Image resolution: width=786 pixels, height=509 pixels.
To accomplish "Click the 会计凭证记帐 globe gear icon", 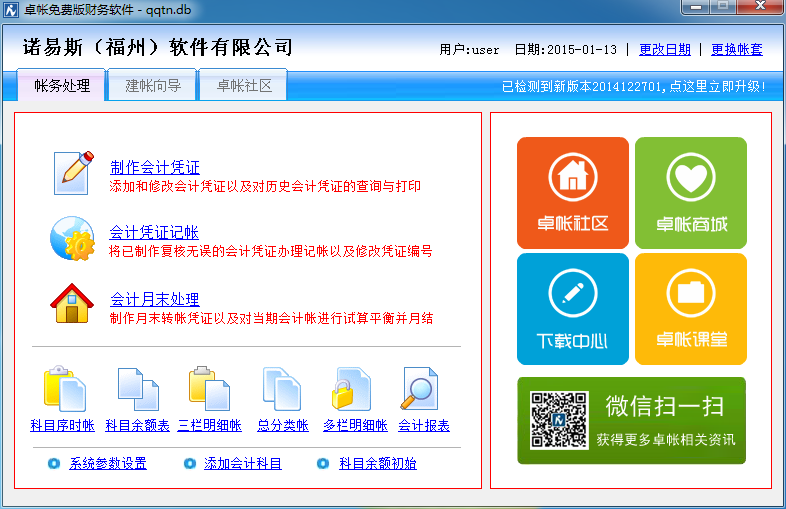I will click(x=72, y=238).
